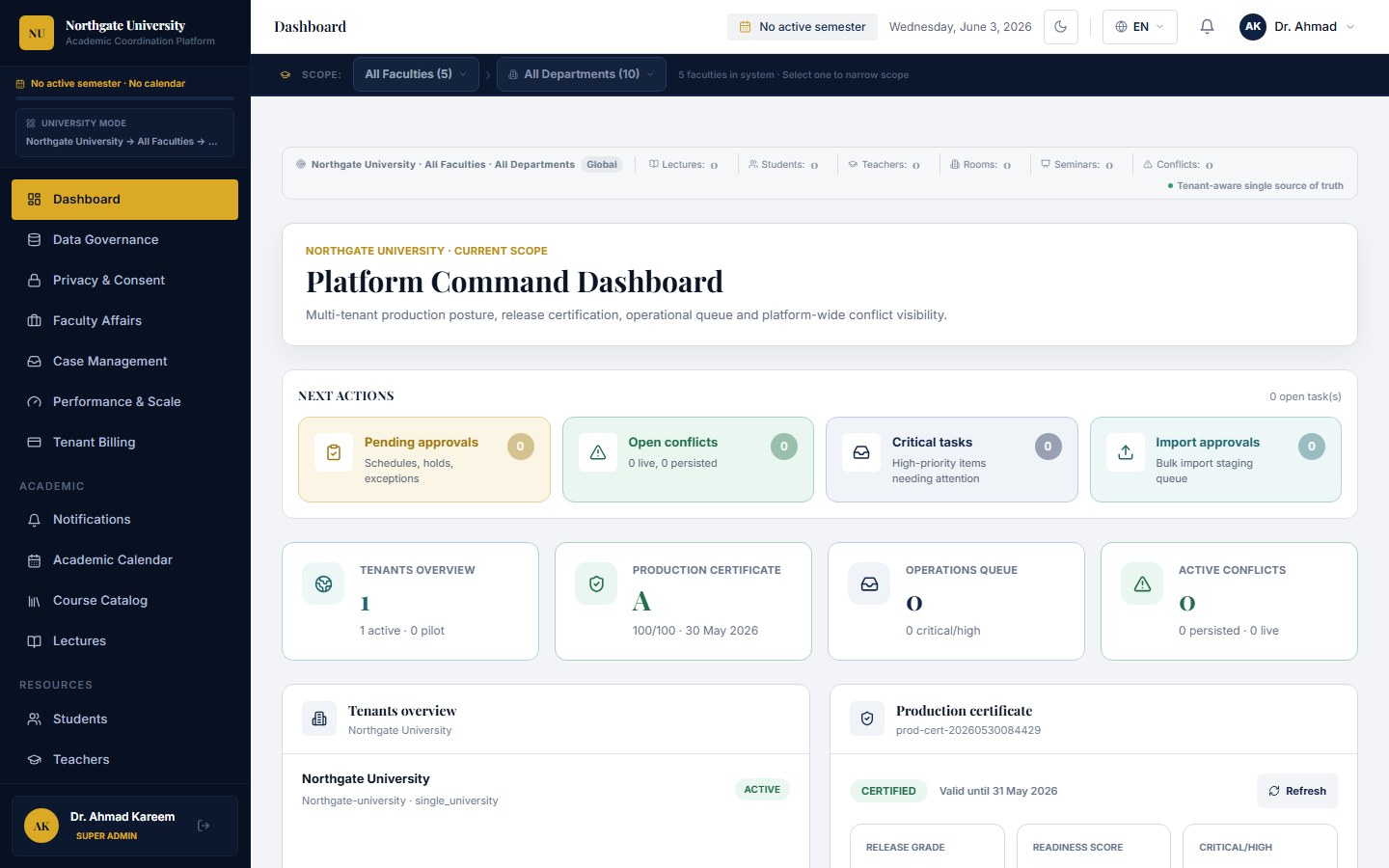Click the AK avatar in top bar
The image size is (1389, 868).
[1252, 27]
